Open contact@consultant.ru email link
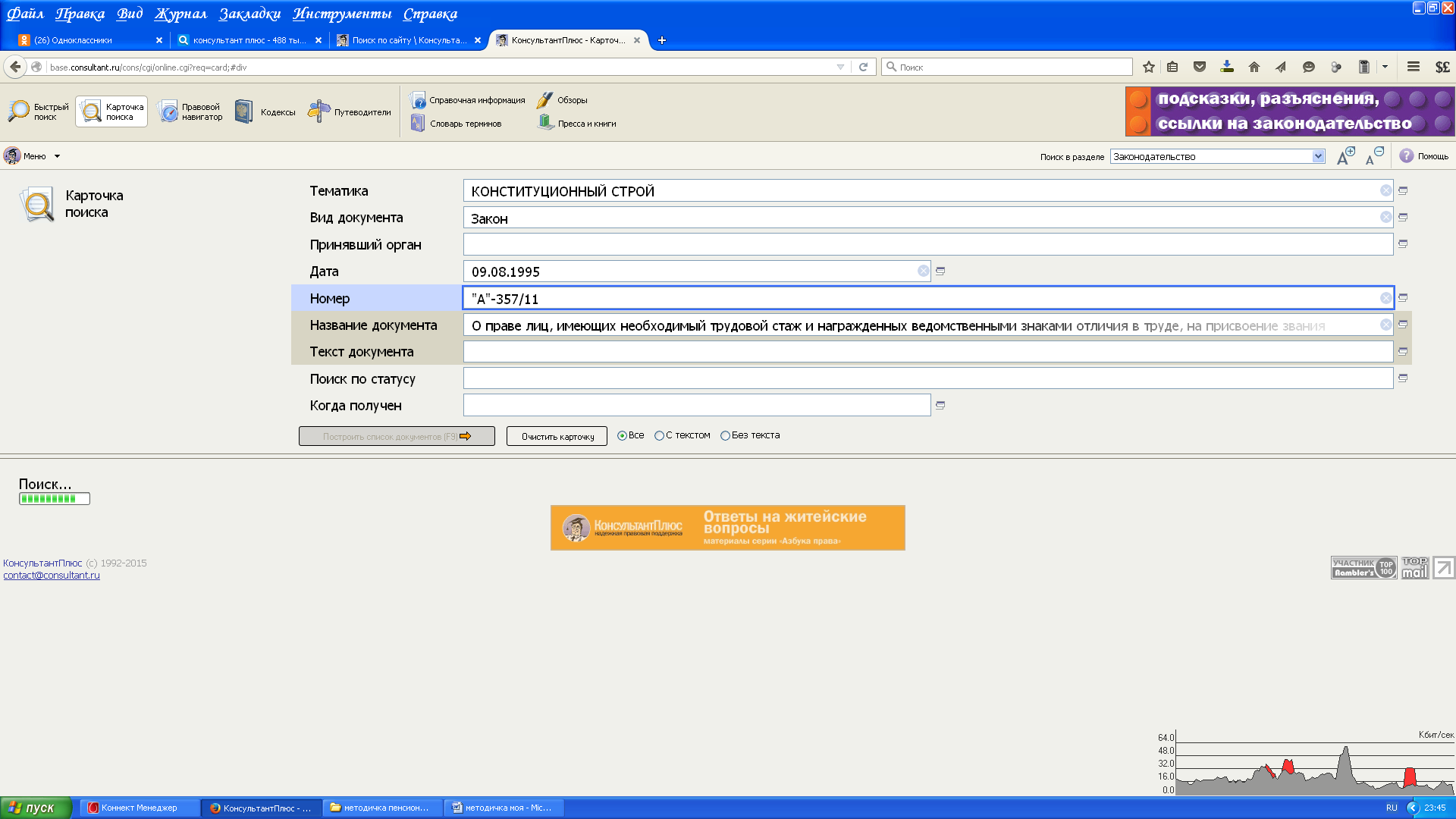The image size is (1456, 819). [x=52, y=575]
